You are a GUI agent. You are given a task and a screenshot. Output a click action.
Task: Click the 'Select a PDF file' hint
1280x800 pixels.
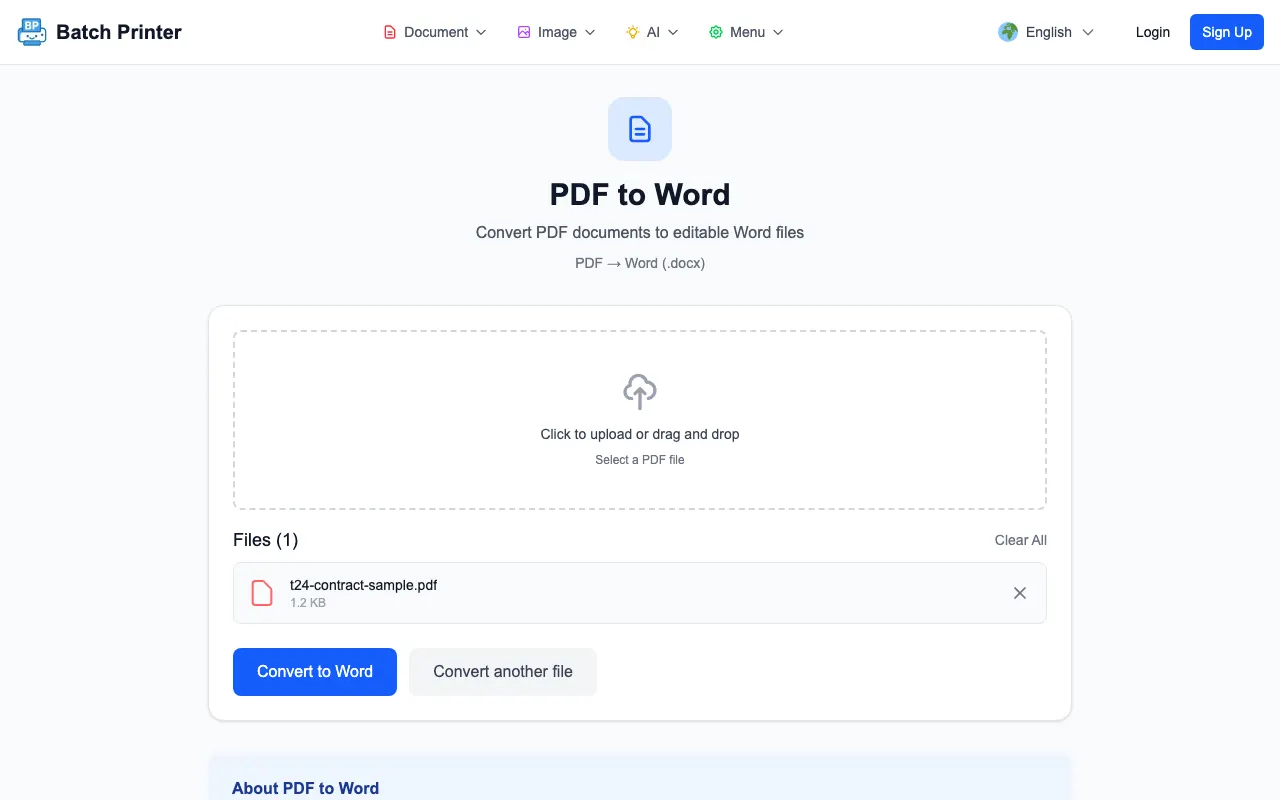click(x=640, y=460)
